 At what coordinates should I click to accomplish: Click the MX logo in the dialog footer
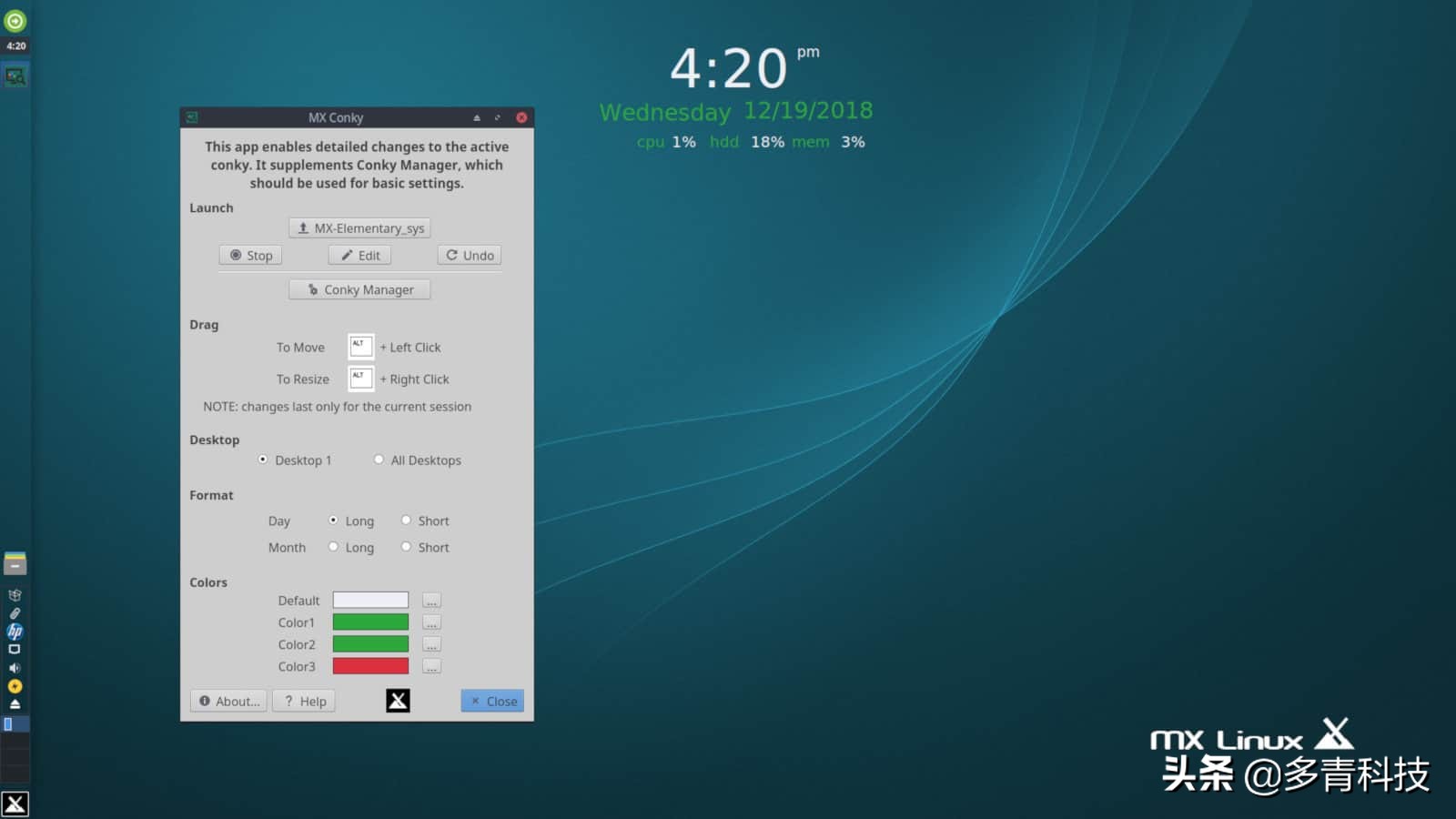[398, 700]
